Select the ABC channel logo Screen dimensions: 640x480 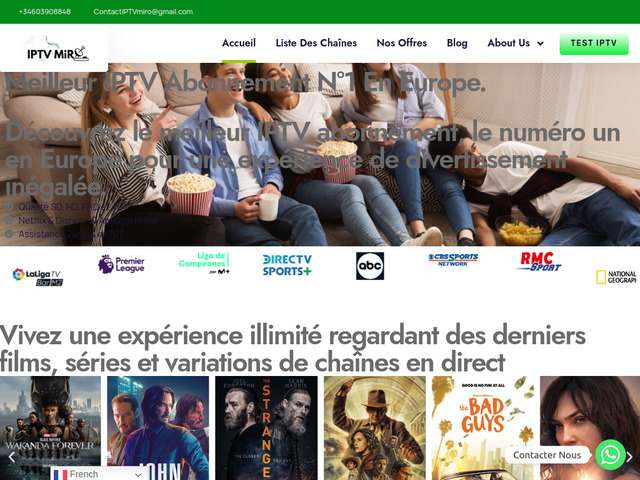(370, 266)
